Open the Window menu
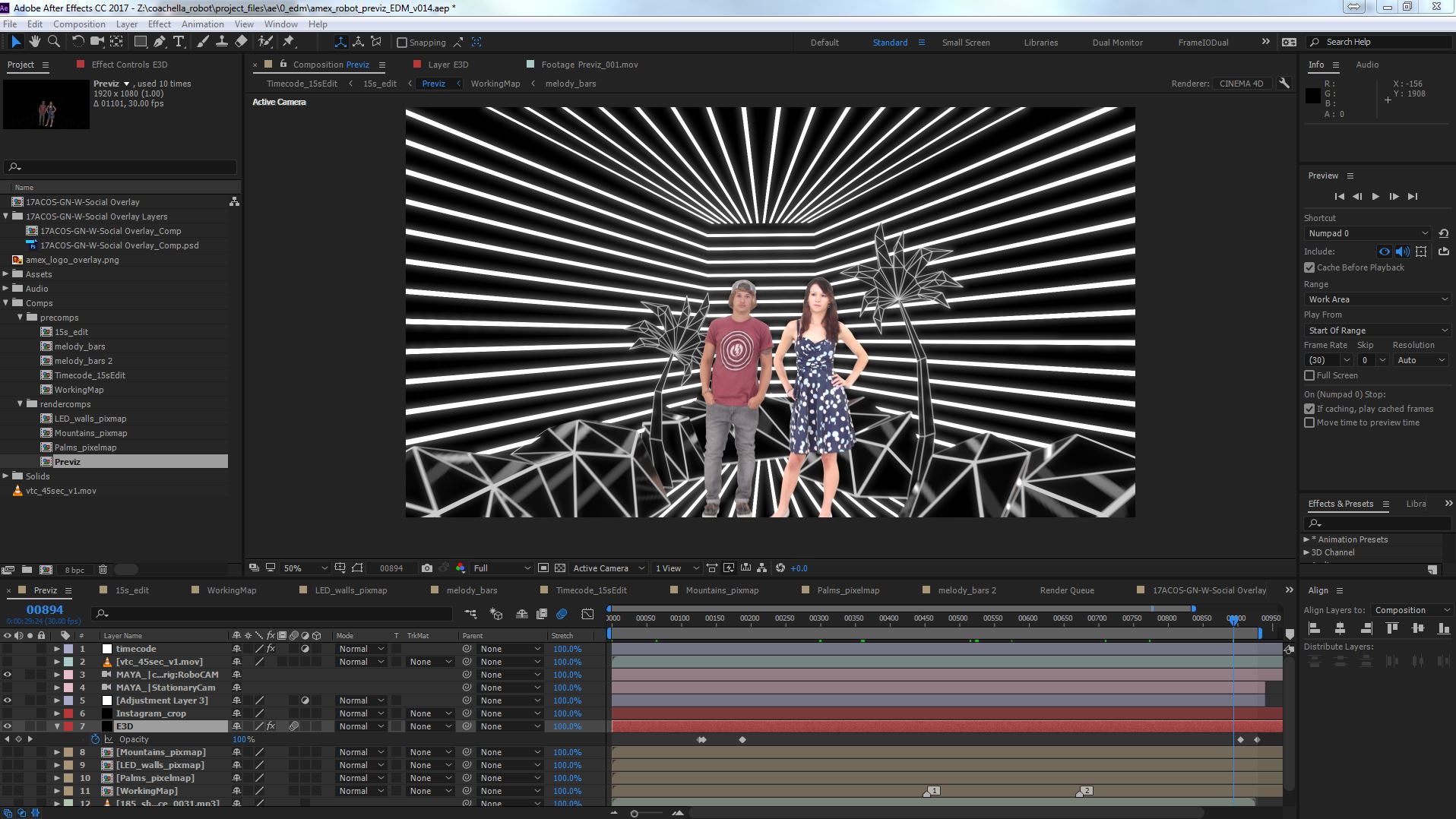 (280, 24)
